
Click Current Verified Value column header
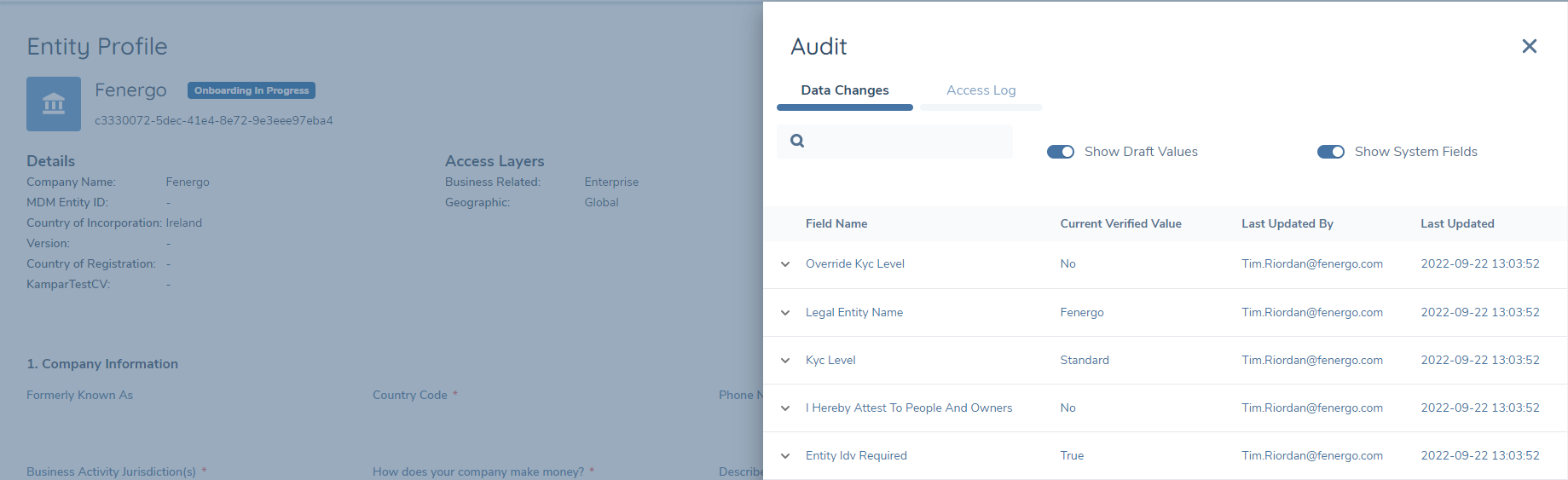point(1120,223)
